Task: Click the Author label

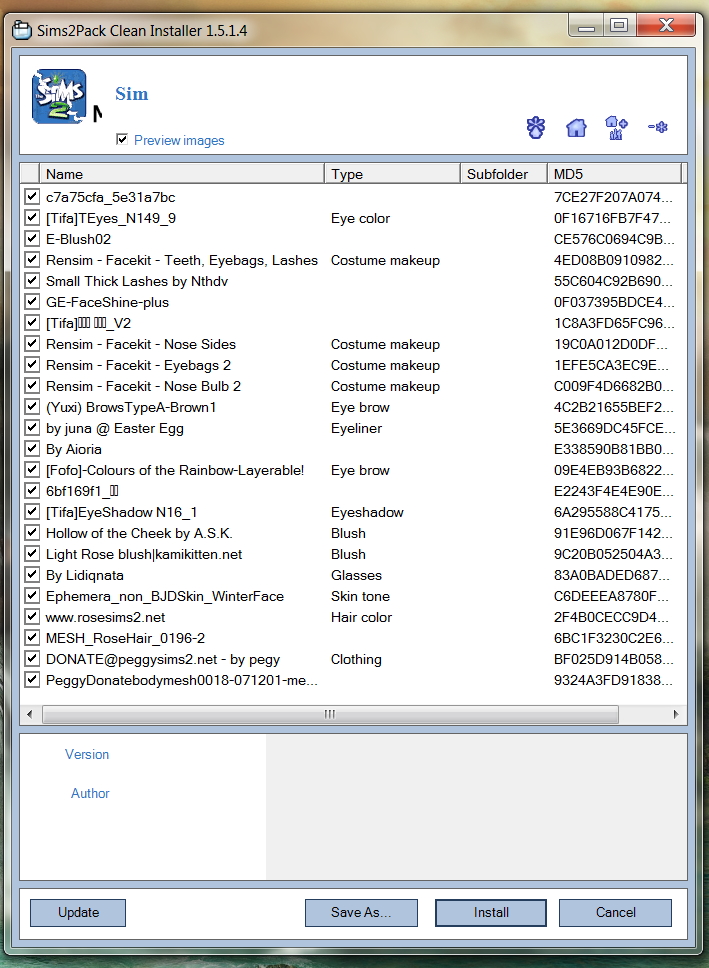Action: point(90,793)
